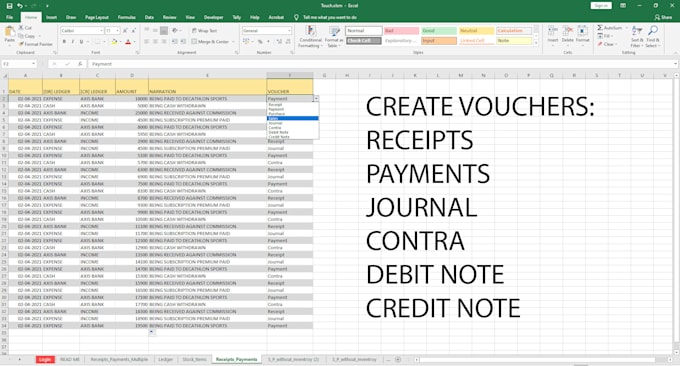The image size is (680, 366).
Task: Toggle the highlighted middle vertical-align button
Action: pos(163,31)
